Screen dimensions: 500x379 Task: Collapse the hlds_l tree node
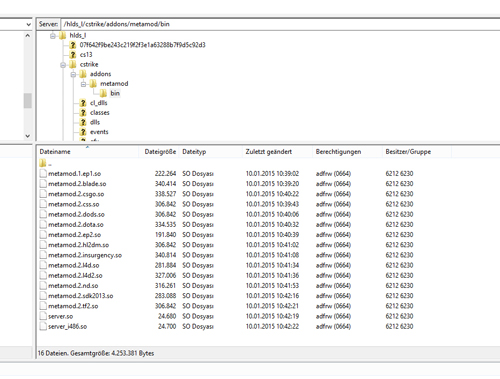click(x=53, y=36)
